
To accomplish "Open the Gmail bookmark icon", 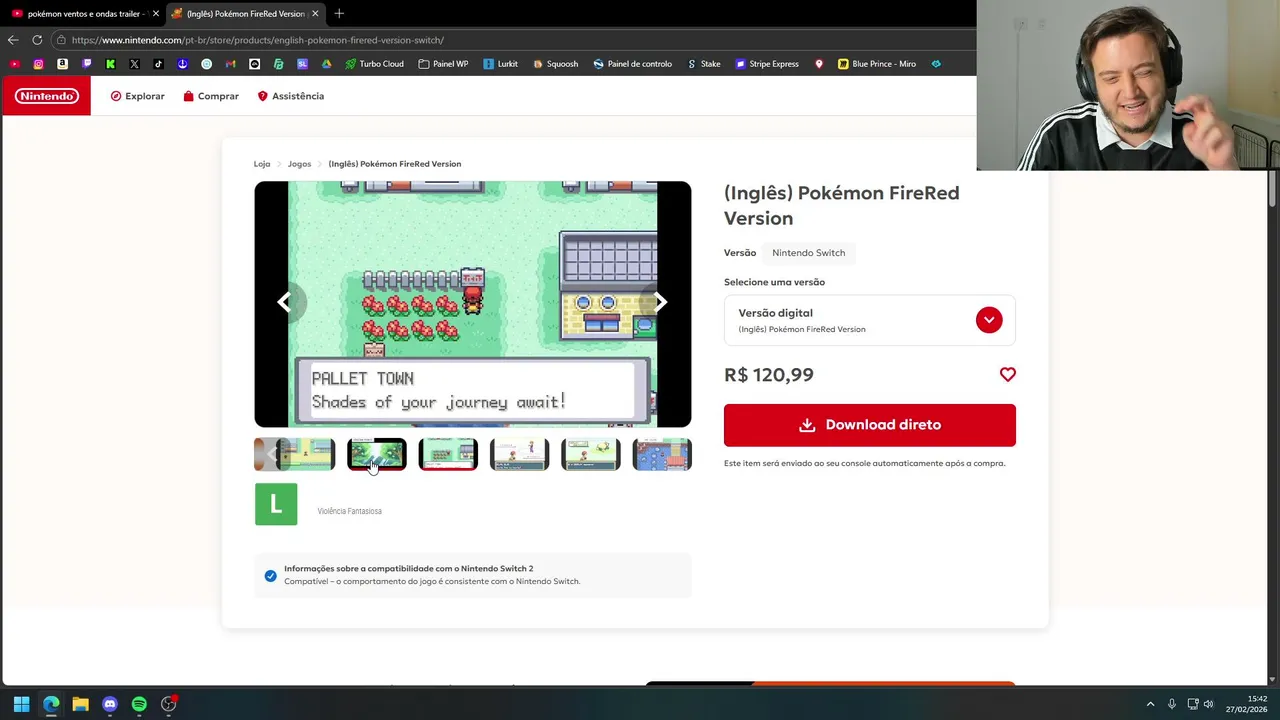I will pyautogui.click(x=231, y=64).
